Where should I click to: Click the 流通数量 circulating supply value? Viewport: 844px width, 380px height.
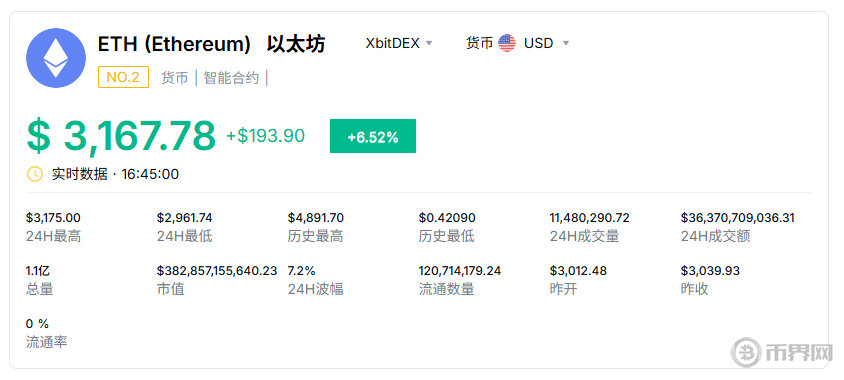pyautogui.click(x=460, y=271)
